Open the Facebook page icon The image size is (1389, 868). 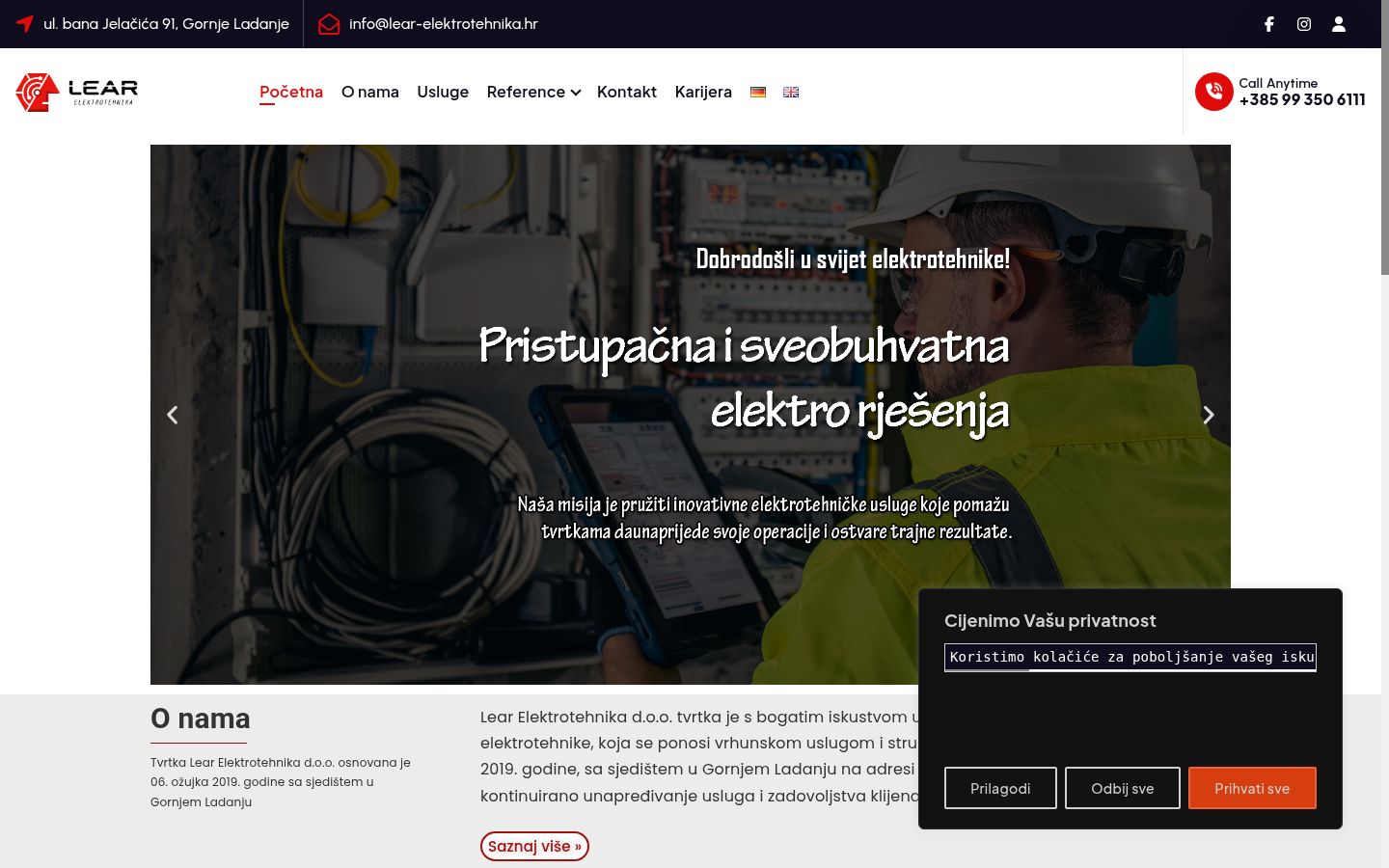tap(1269, 24)
